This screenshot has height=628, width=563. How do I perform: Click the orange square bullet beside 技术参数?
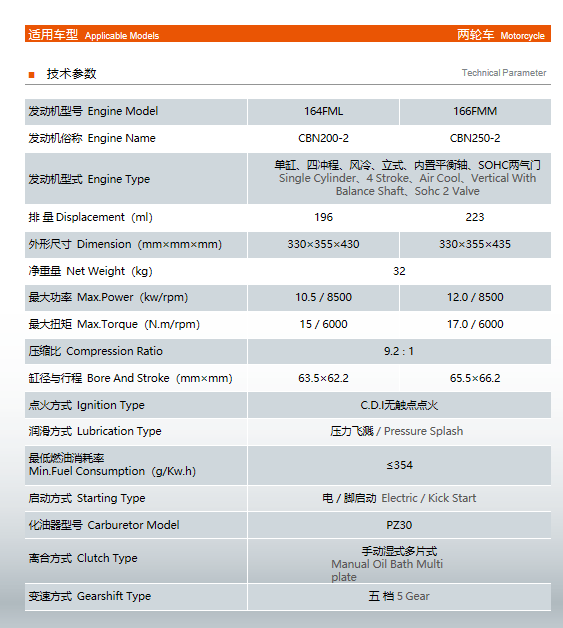coord(32,75)
